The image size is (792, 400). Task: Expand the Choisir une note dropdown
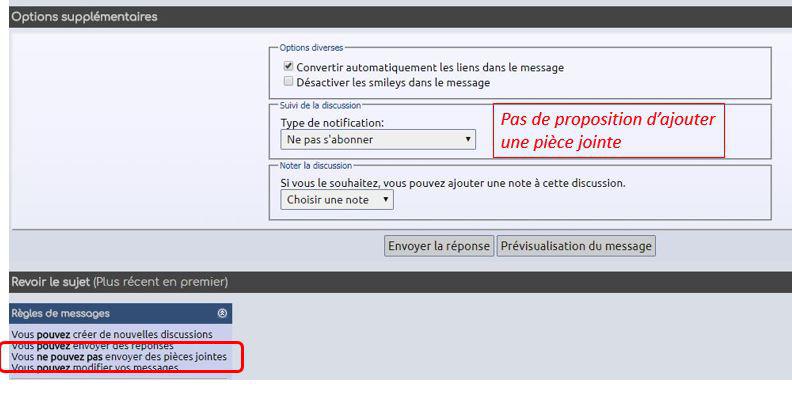337,200
